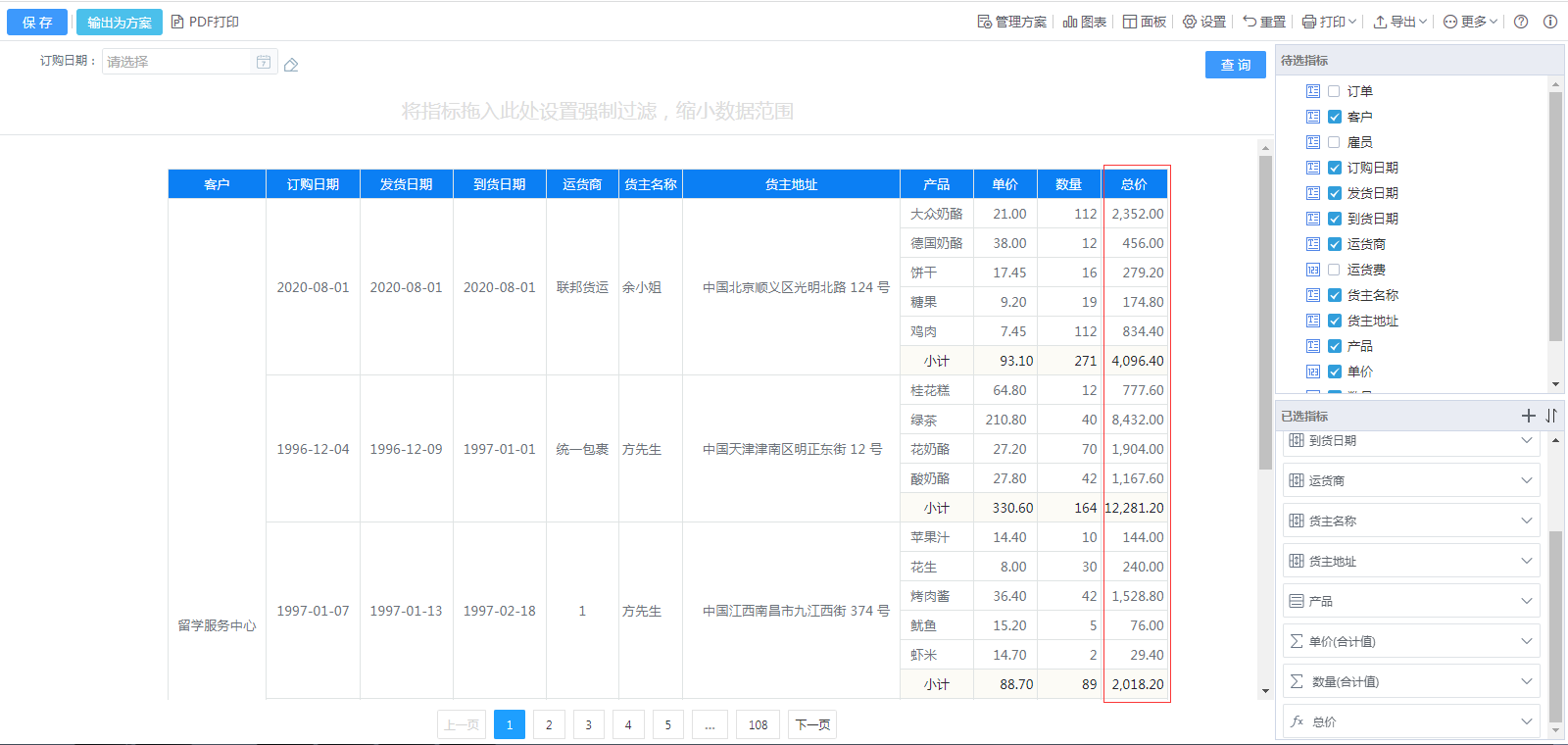The height and width of the screenshot is (745, 1568).
Task: Click the sort icon in 已选指标 header
Action: pyautogui.click(x=1551, y=416)
